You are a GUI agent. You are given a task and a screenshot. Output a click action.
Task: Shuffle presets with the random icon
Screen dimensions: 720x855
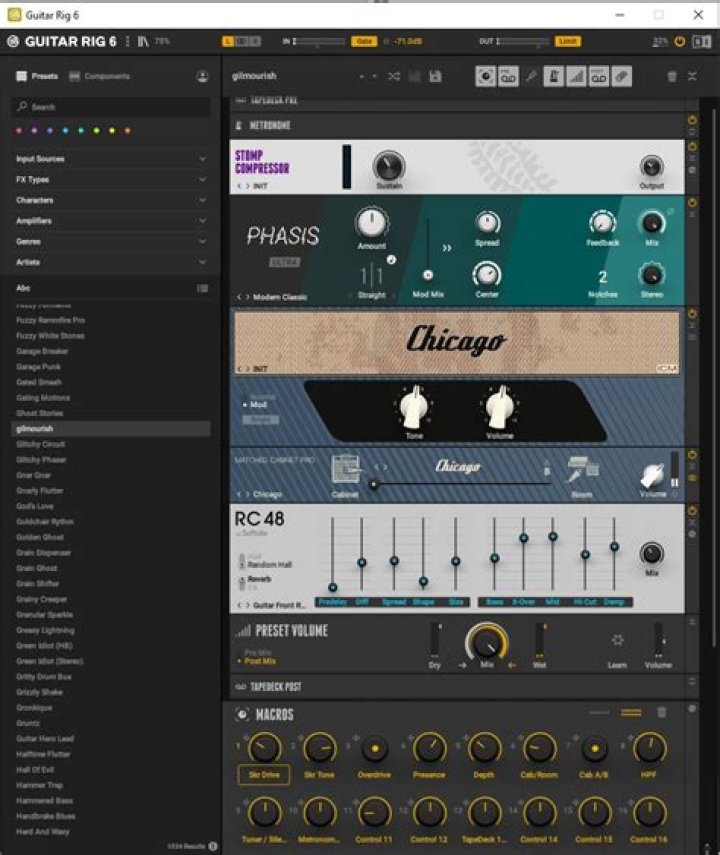point(394,76)
